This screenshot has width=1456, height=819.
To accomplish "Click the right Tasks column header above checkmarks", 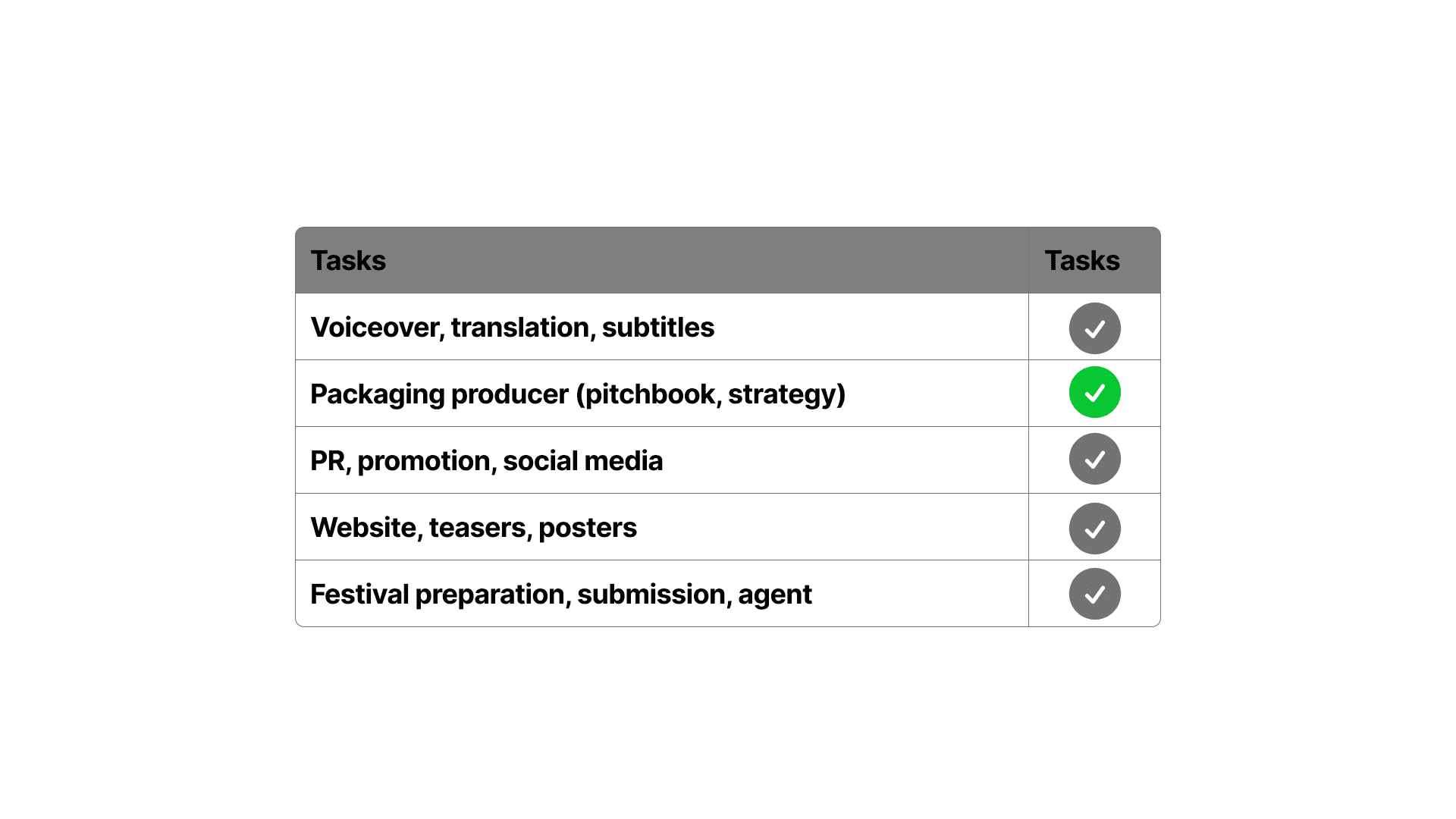I will 1082,261.
